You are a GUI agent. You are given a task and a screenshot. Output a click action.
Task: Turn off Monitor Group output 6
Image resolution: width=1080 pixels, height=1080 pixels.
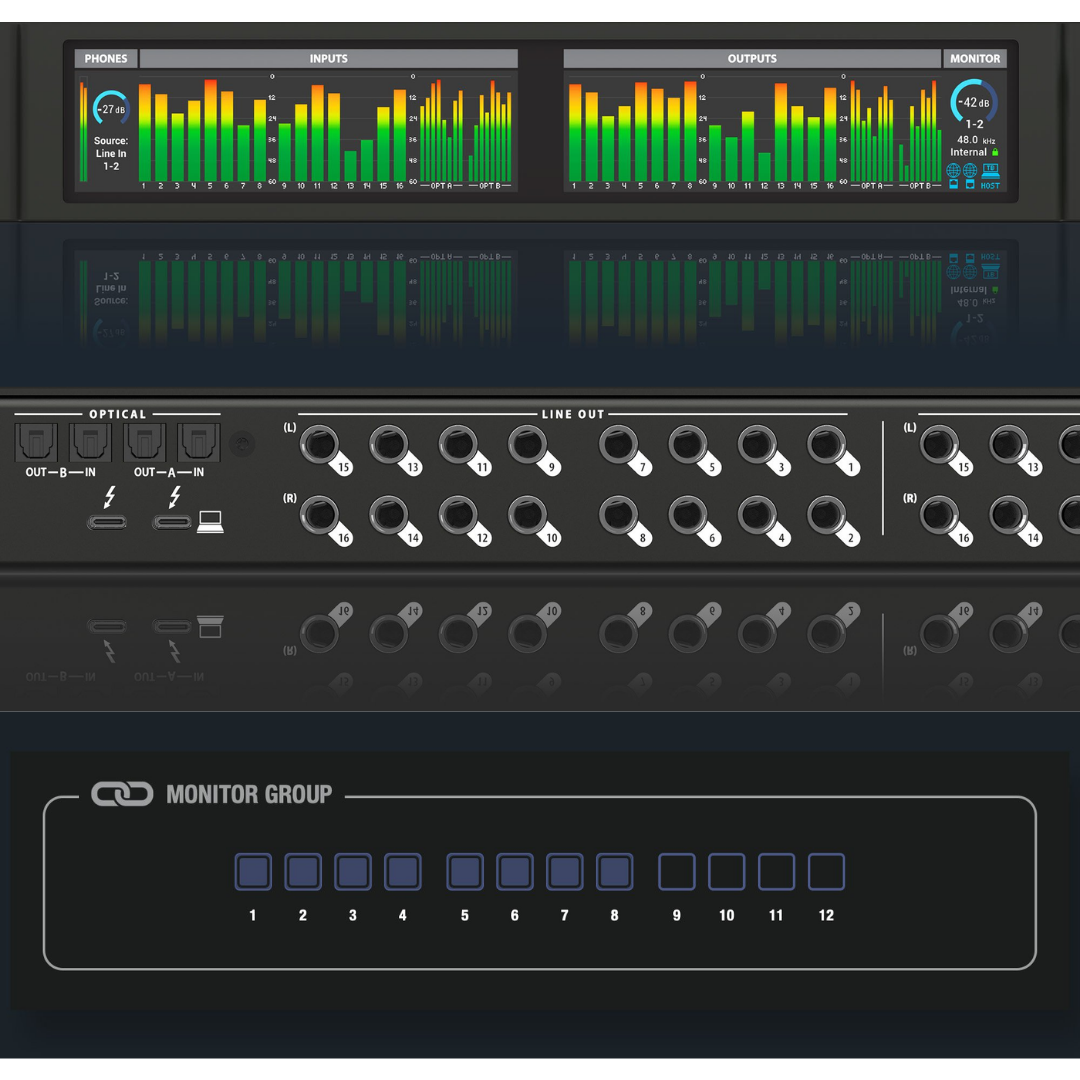click(x=515, y=871)
